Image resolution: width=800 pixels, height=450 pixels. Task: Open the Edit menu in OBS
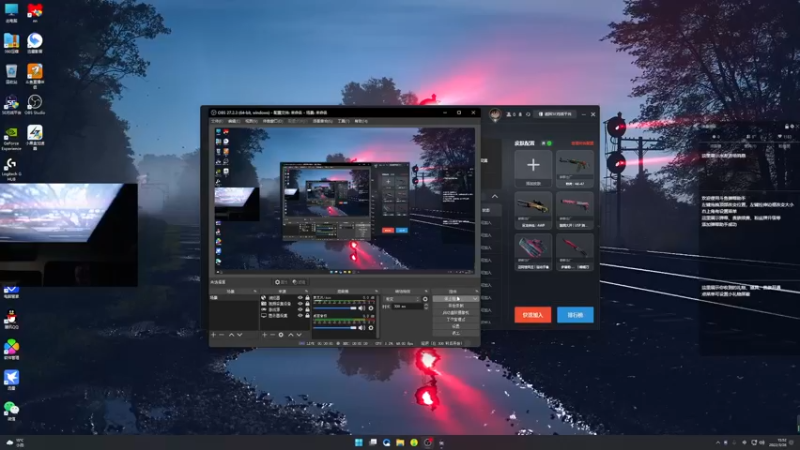tap(234, 121)
